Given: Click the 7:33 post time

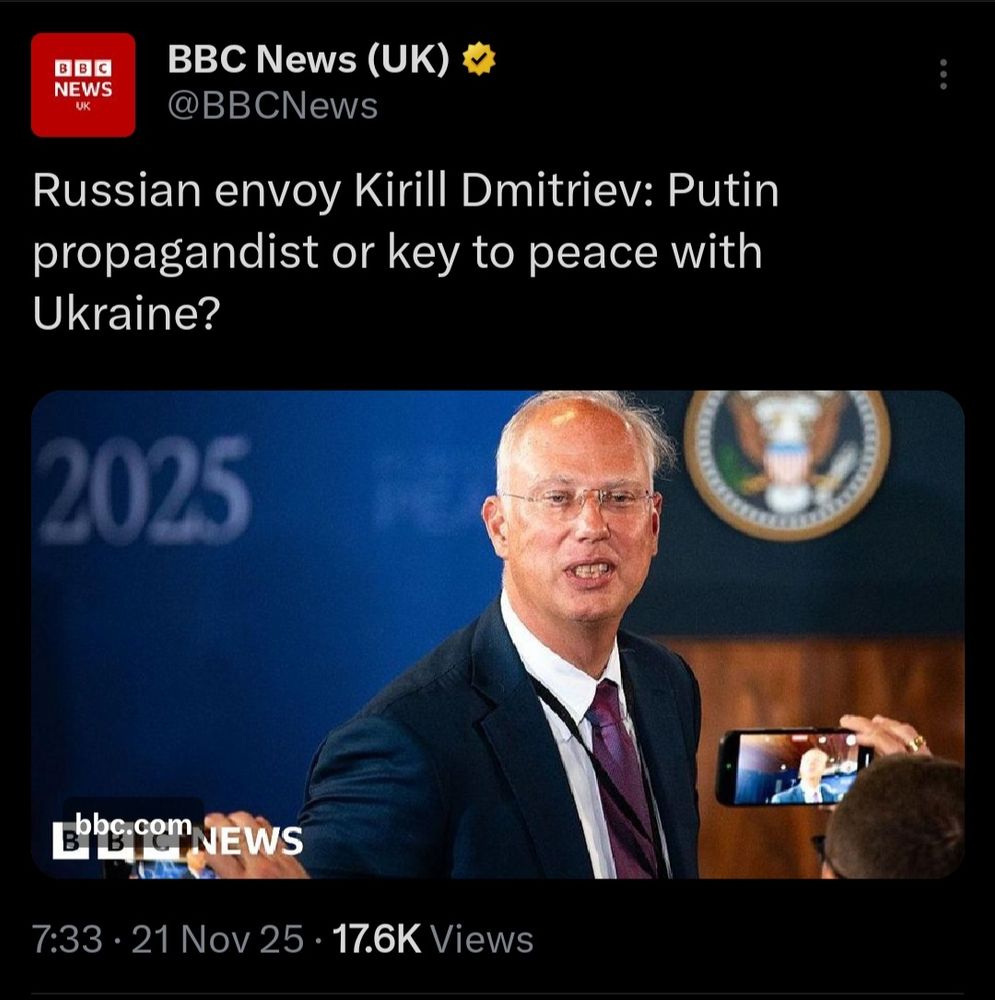Looking at the screenshot, I should click(x=67, y=939).
